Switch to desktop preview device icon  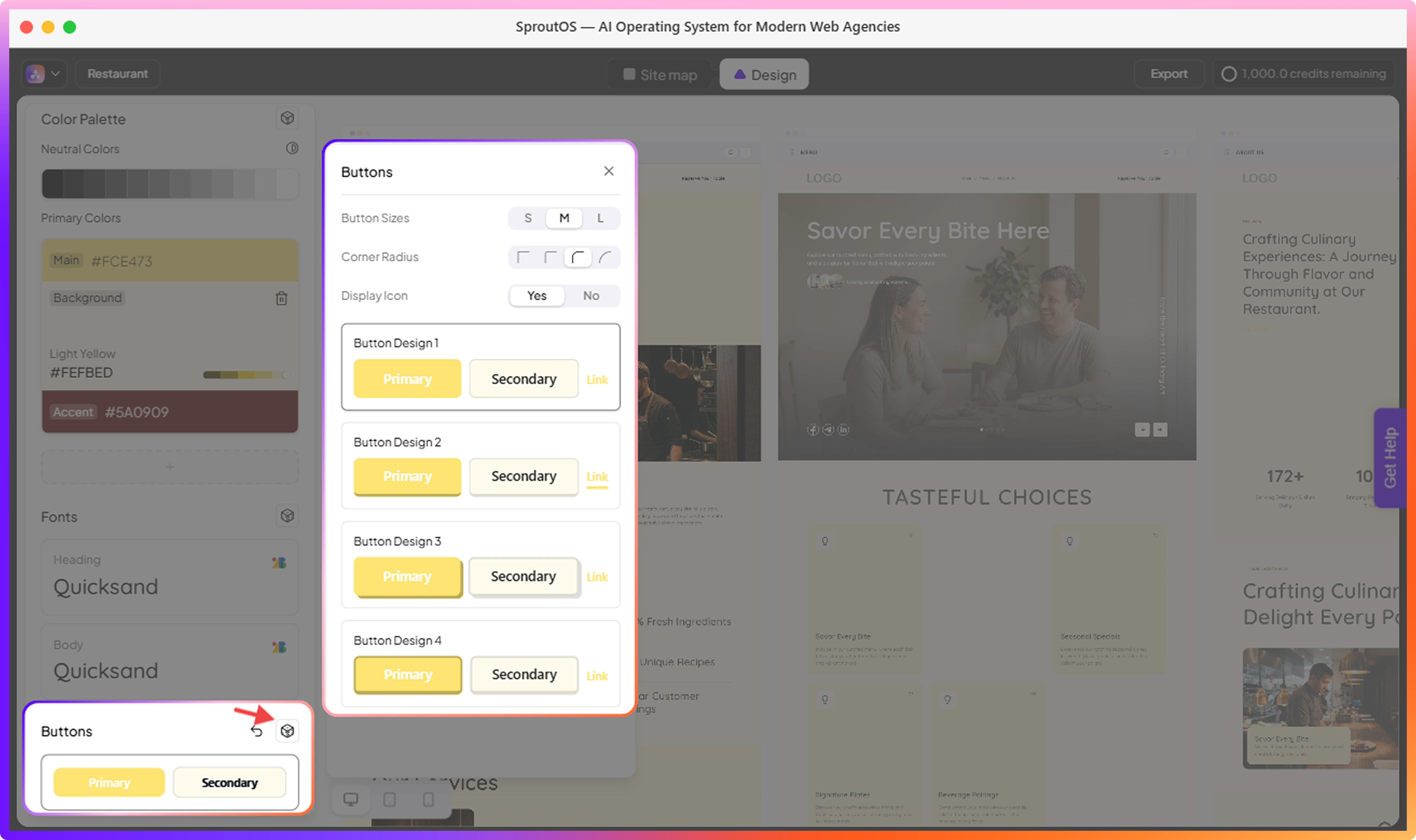click(350, 799)
